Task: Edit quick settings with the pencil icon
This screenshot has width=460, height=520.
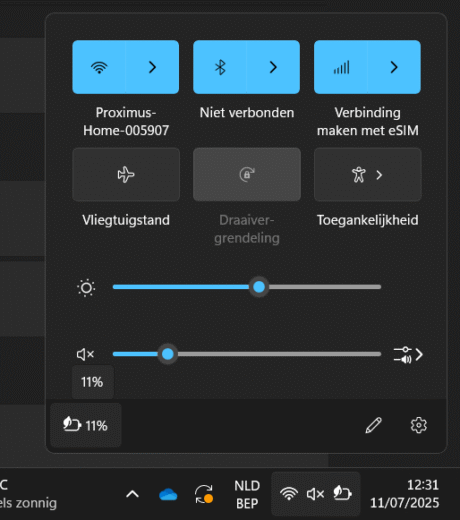Action: coord(373,425)
